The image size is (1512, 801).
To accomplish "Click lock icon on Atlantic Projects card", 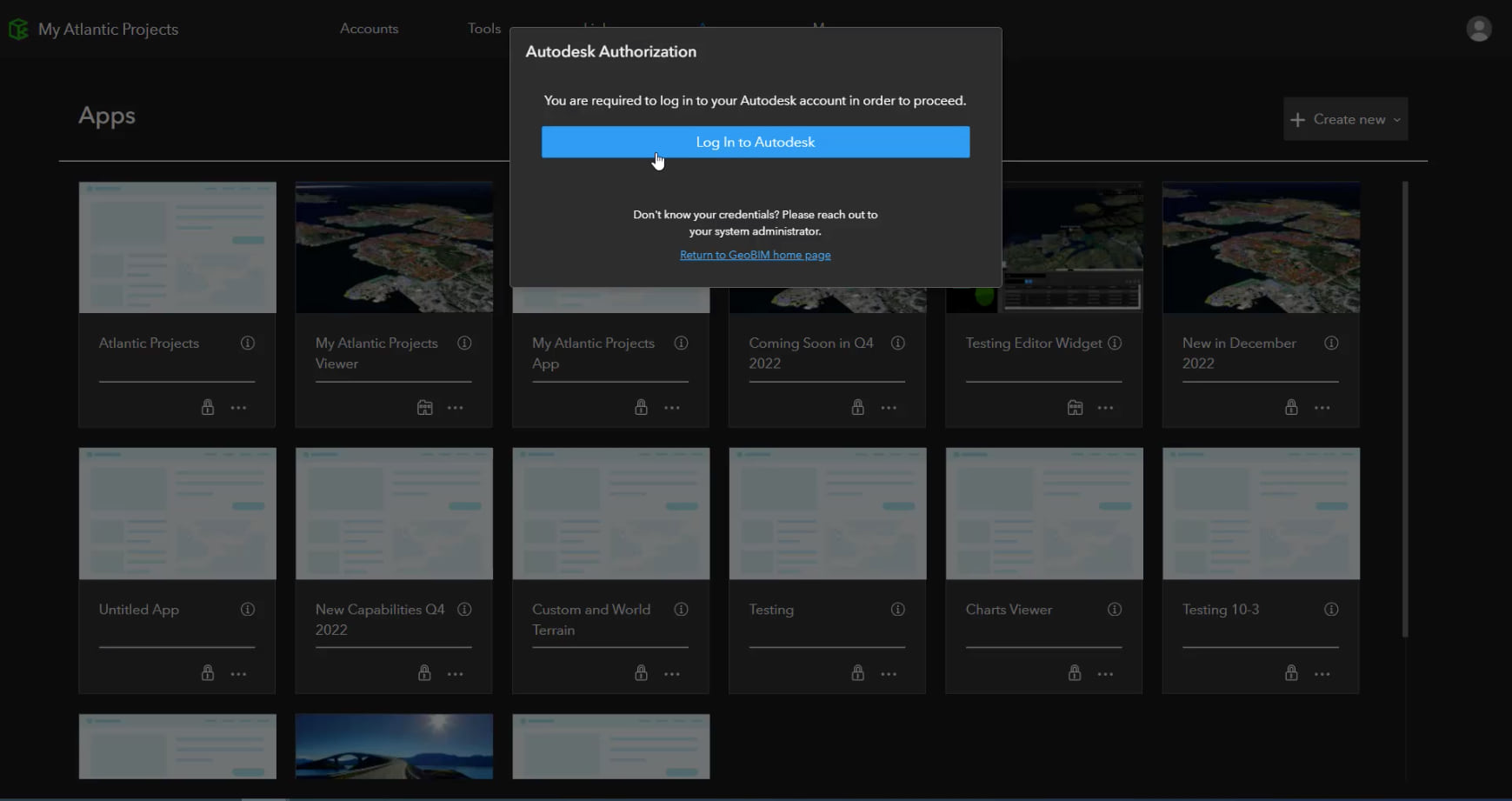I will [x=208, y=407].
